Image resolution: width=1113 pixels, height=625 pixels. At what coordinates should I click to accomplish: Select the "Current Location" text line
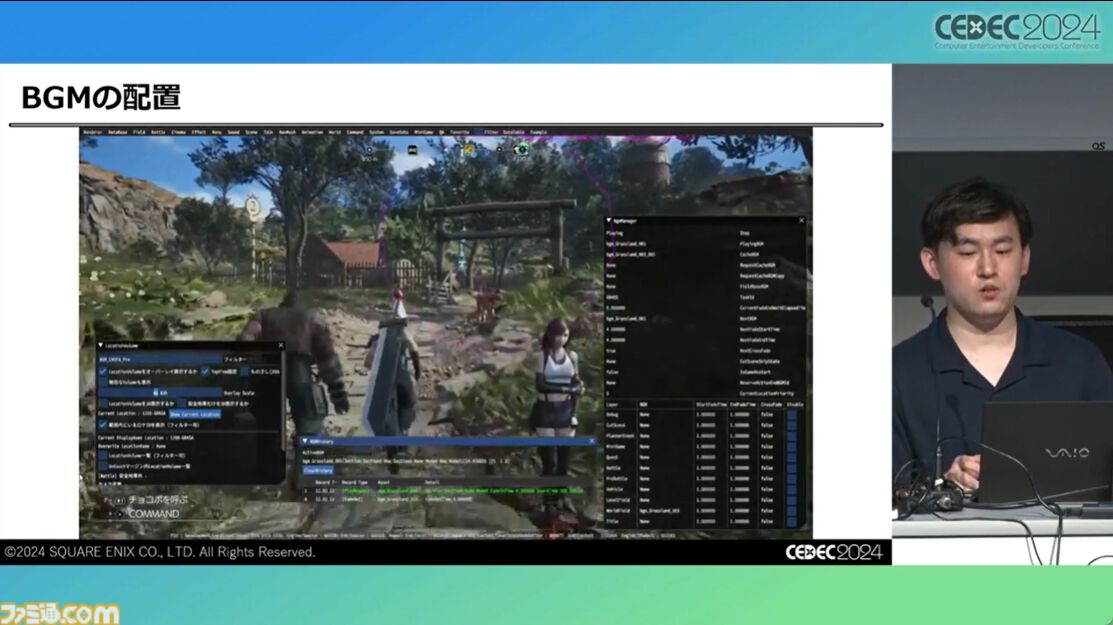131,414
